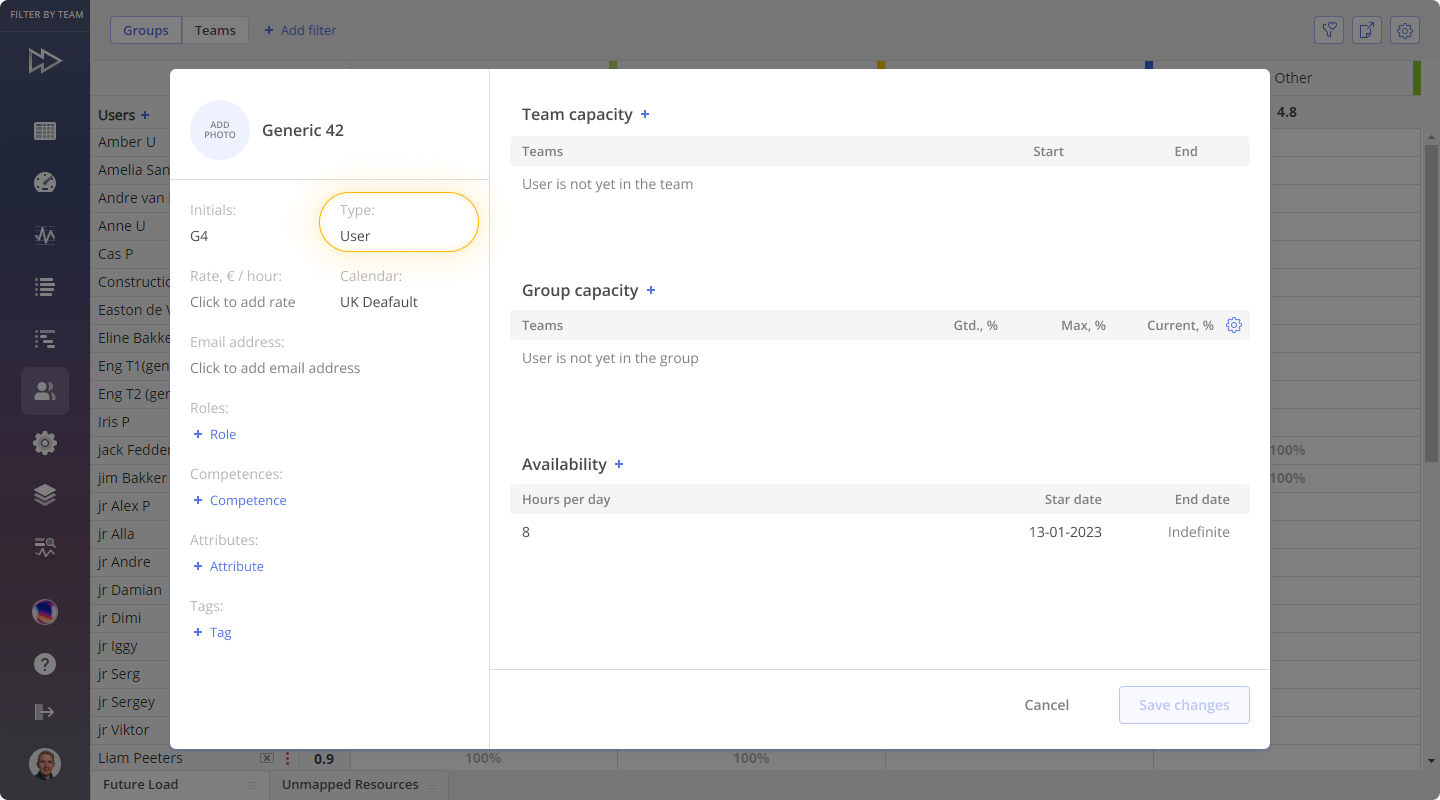Open the pulse activity icon in sidebar
Viewport: 1440px width, 800px height.
45,235
